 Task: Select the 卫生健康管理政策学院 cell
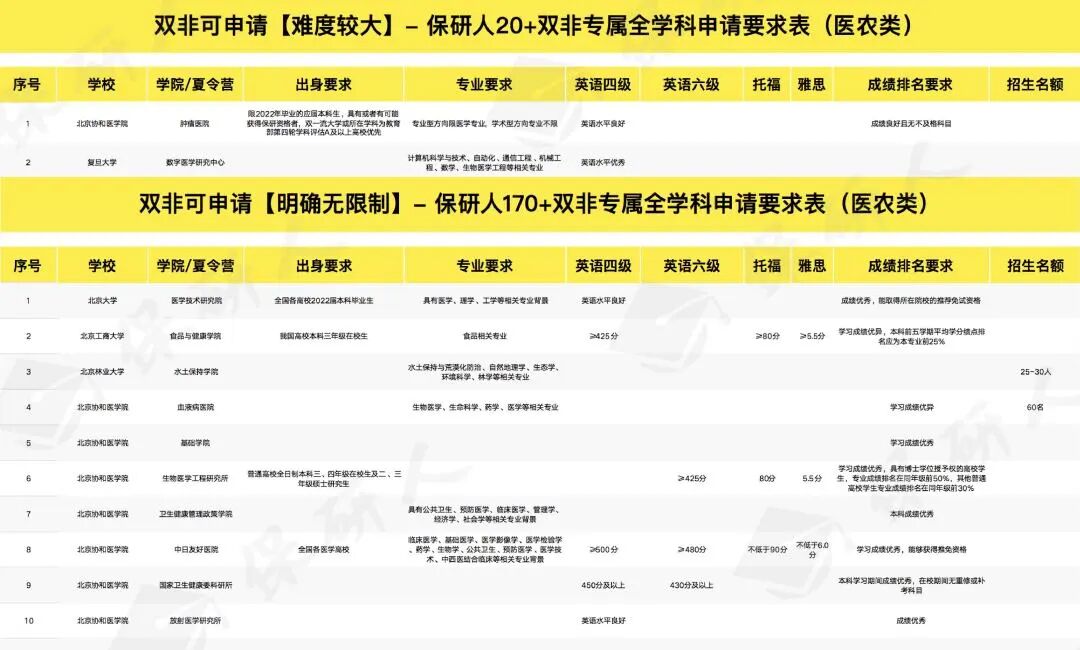click(196, 514)
